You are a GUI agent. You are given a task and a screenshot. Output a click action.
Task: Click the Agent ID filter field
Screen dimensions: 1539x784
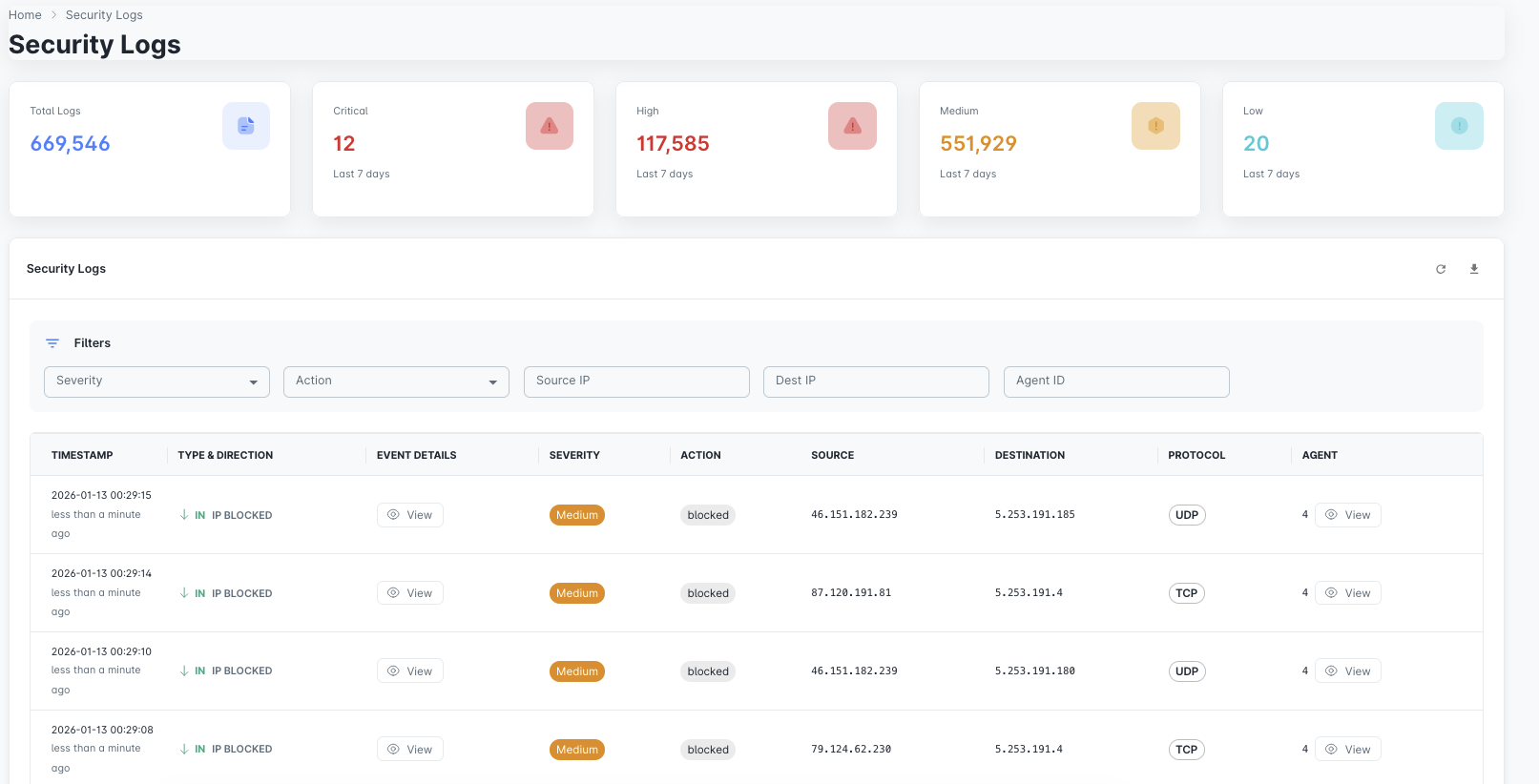[1116, 382]
